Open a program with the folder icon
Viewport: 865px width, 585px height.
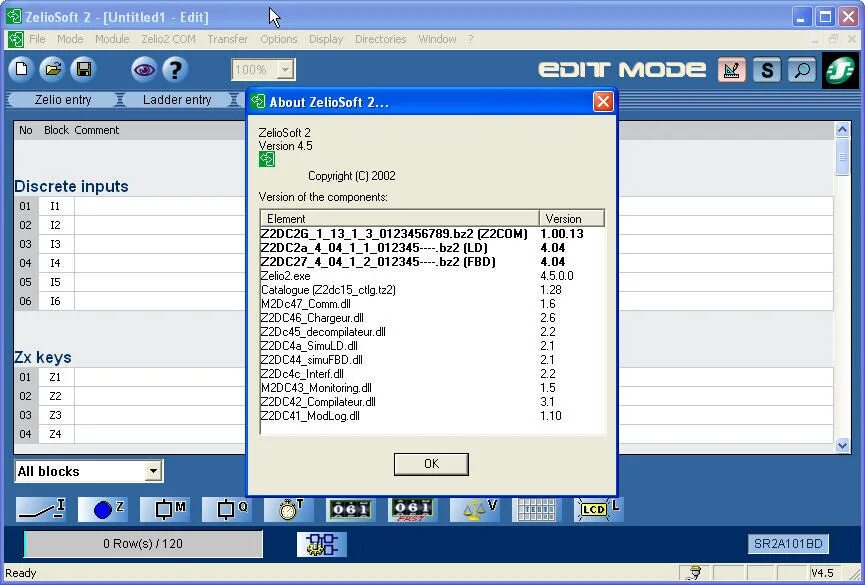tap(53, 69)
